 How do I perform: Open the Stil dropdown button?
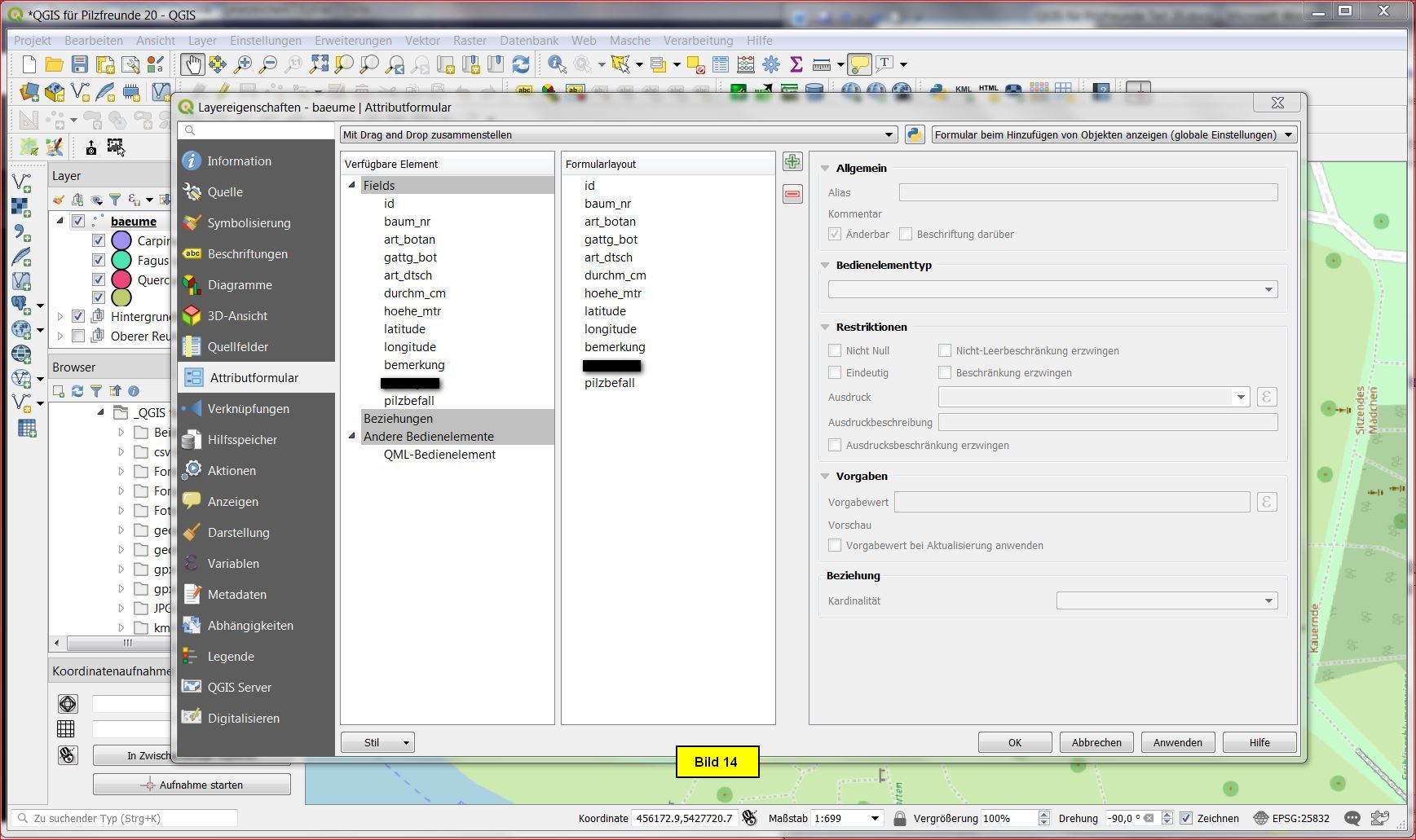377,742
